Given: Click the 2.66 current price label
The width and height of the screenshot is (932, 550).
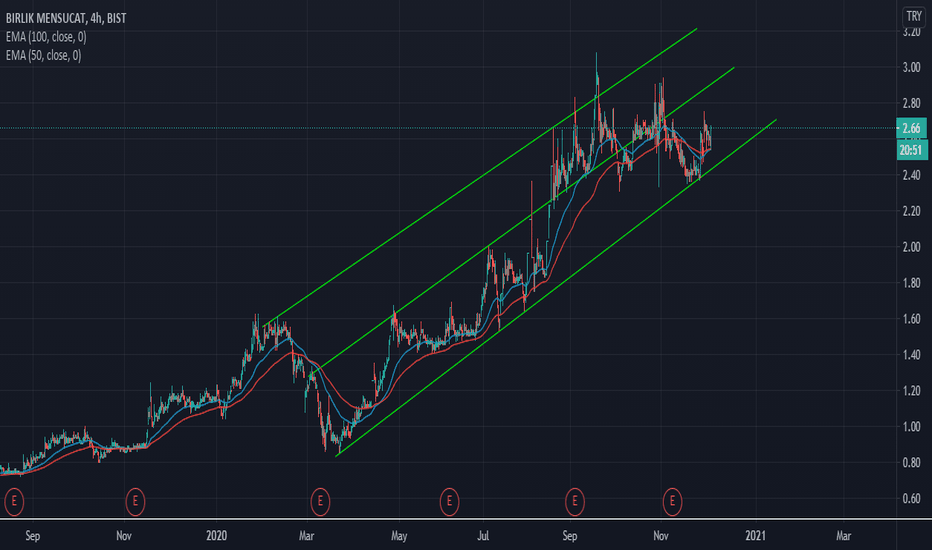Looking at the screenshot, I should click(x=912, y=128).
